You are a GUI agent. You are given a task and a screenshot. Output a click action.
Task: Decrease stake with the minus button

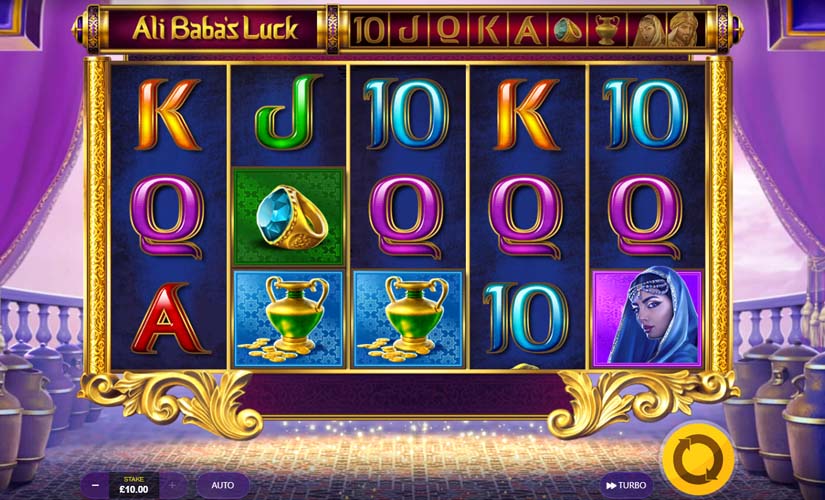pyautogui.click(x=94, y=485)
